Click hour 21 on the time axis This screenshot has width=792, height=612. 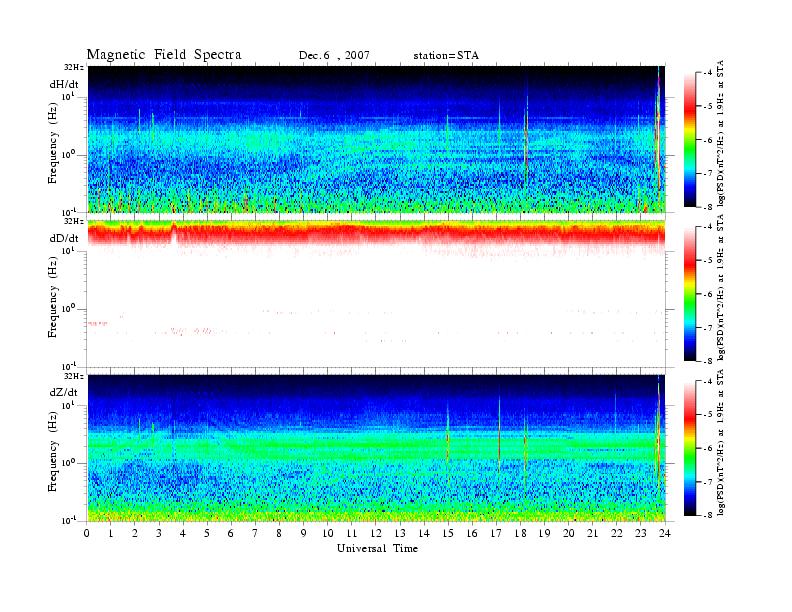point(592,534)
